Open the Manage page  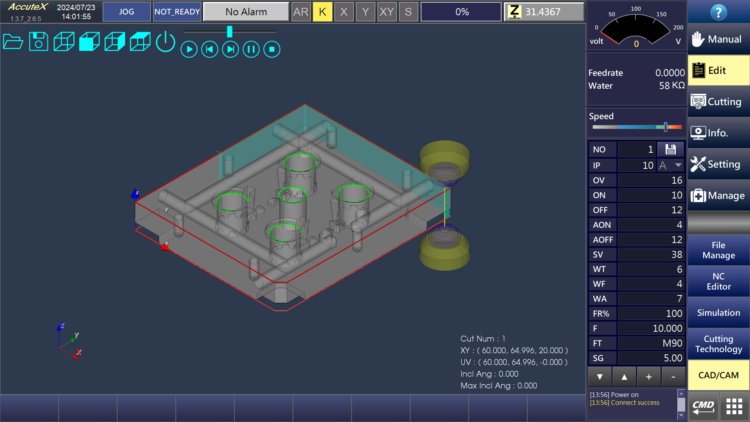click(718, 196)
